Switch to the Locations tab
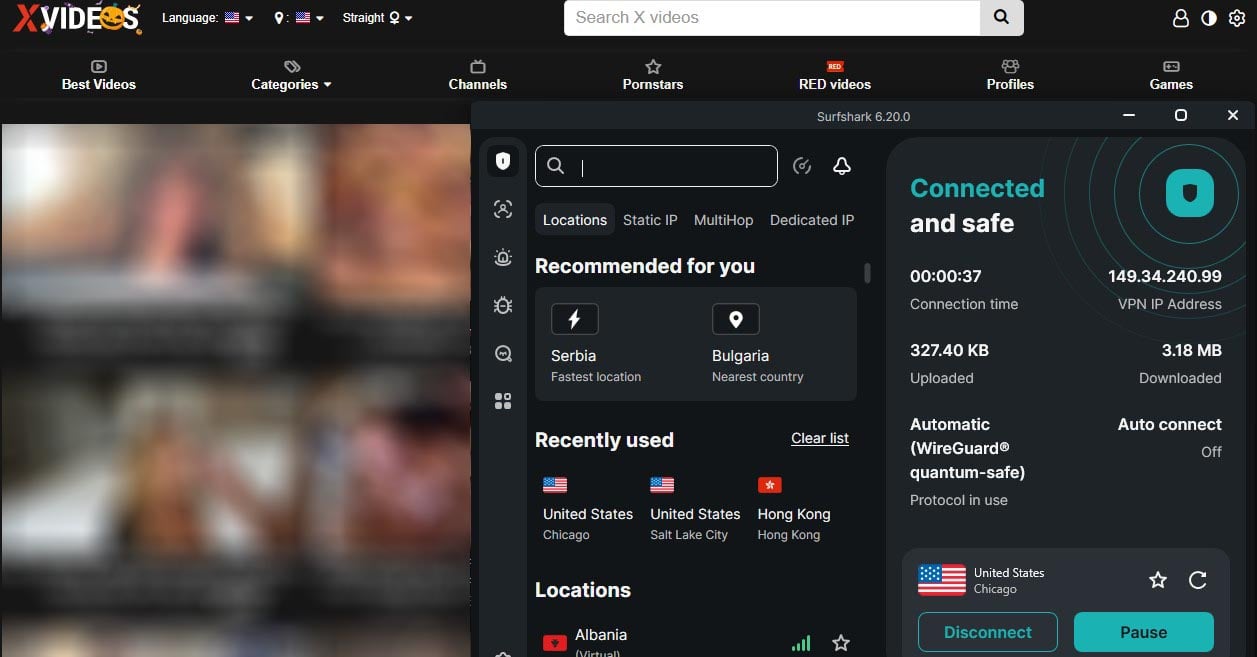Viewport: 1257px width, 657px height. coord(575,220)
